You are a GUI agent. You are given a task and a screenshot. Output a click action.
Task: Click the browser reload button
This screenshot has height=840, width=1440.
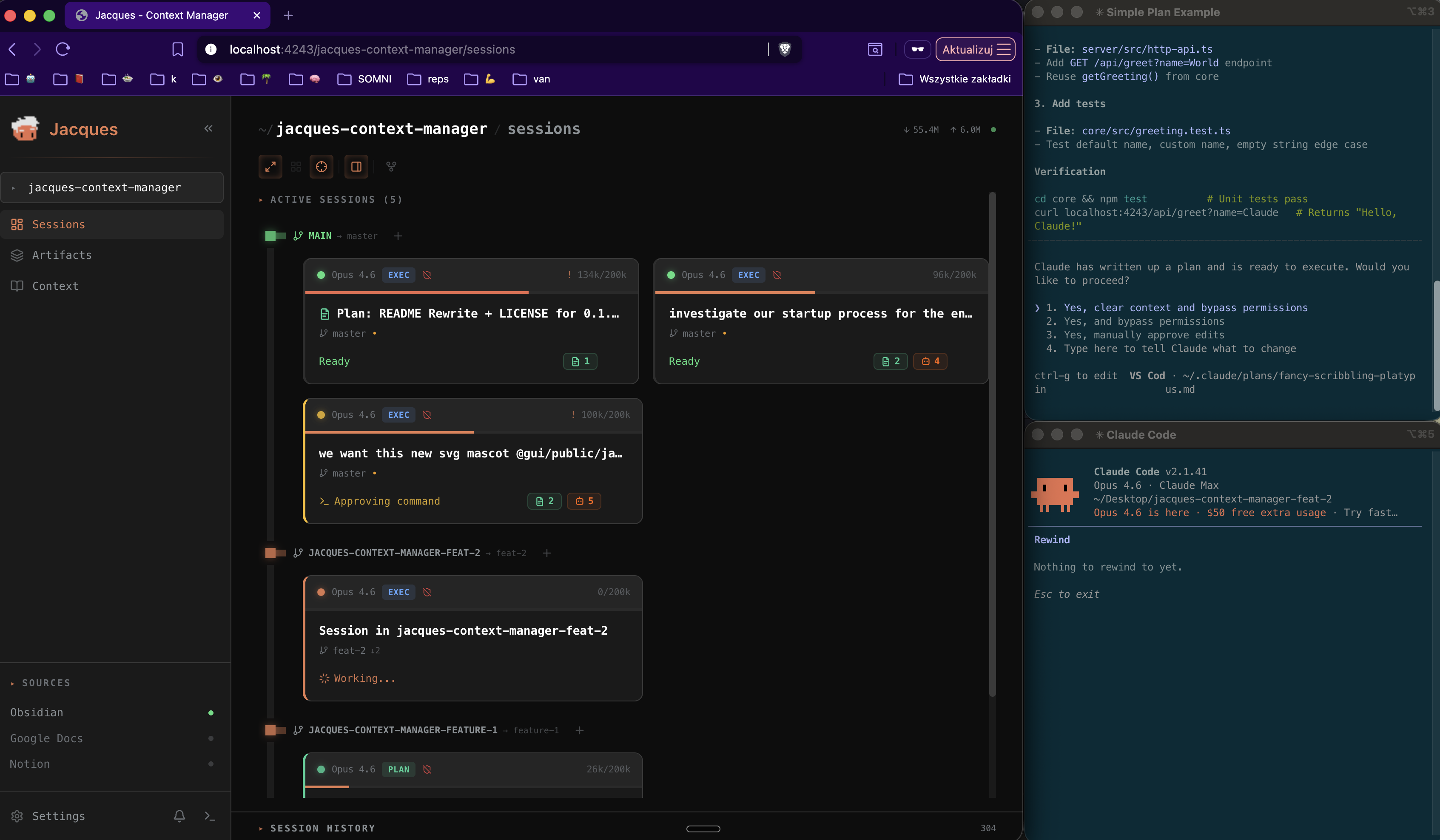pyautogui.click(x=62, y=49)
